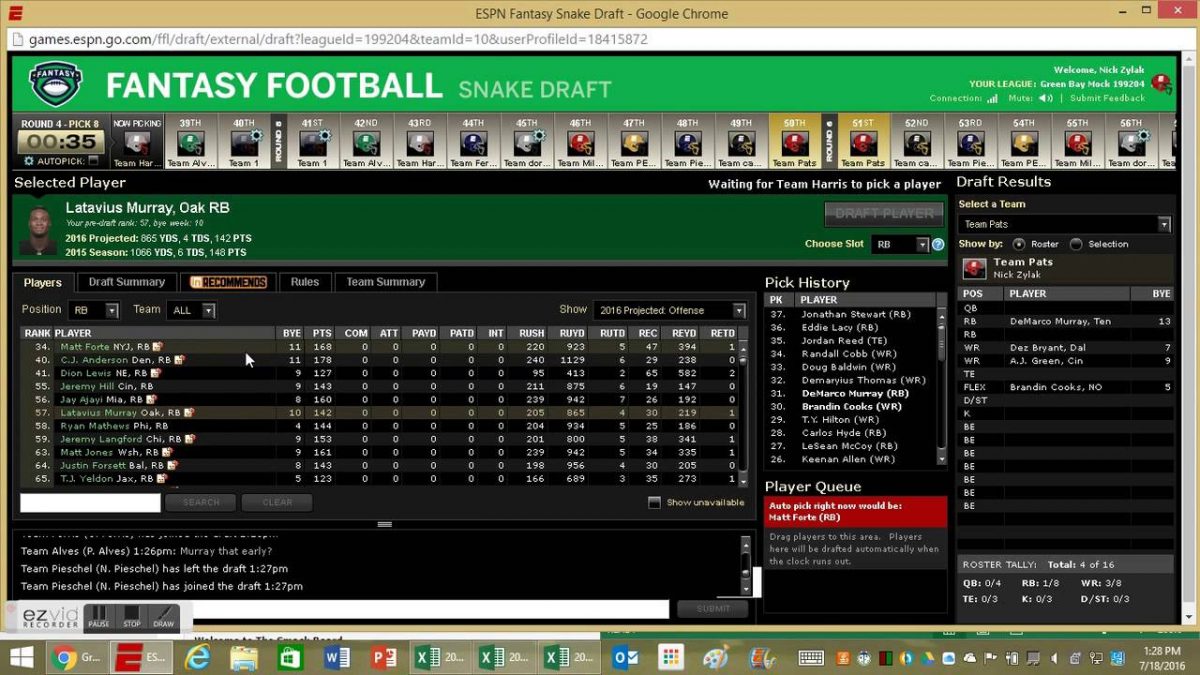Screen dimensions: 1200x675
Task: Open the Rules tab
Action: (x=305, y=282)
